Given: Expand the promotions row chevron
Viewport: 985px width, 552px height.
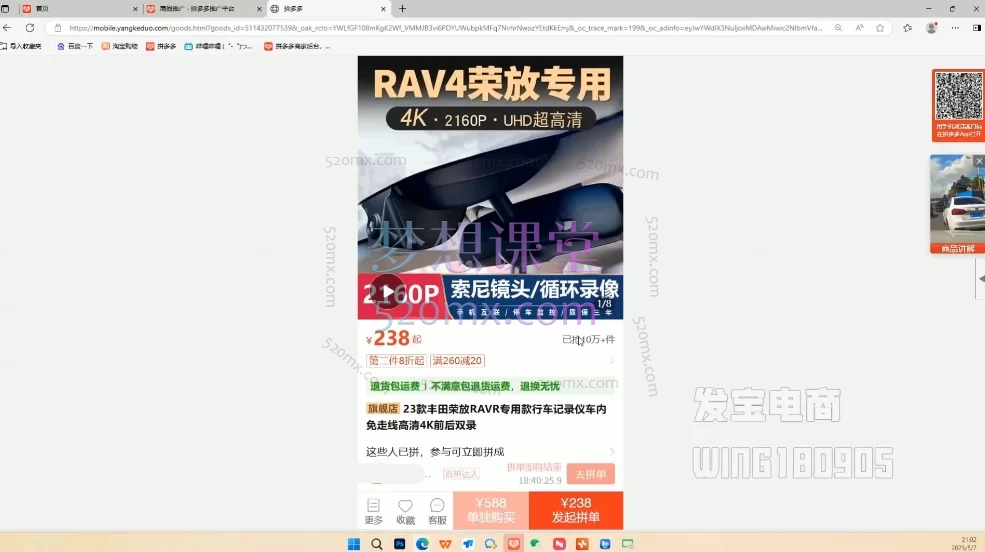Looking at the screenshot, I should (x=612, y=360).
